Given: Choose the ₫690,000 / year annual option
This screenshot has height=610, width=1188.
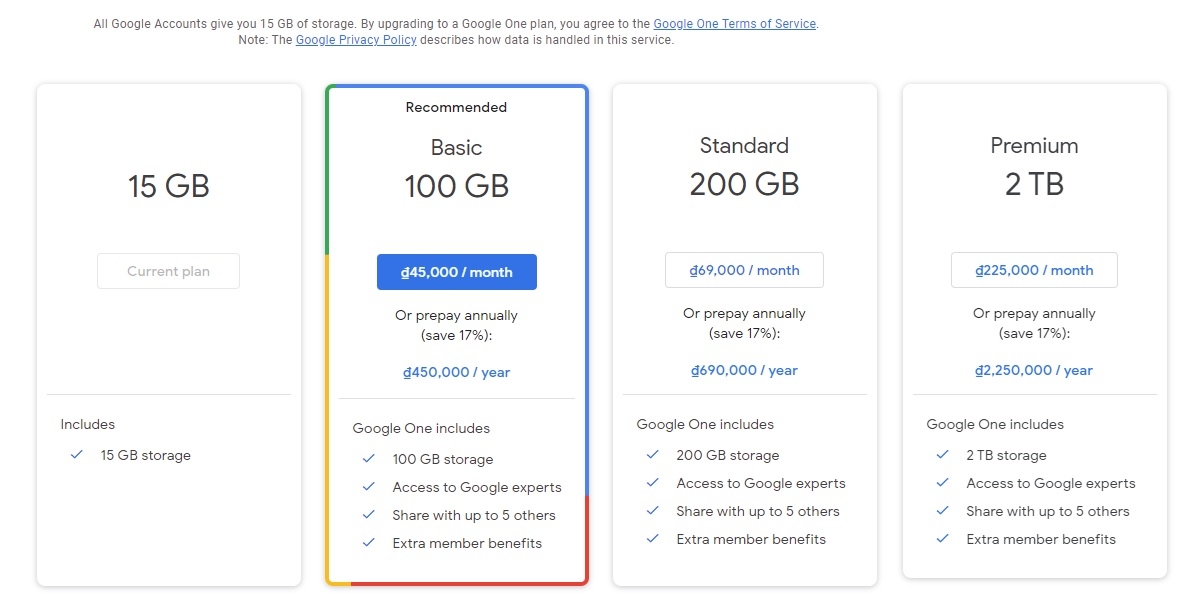Looking at the screenshot, I should click(x=744, y=370).
